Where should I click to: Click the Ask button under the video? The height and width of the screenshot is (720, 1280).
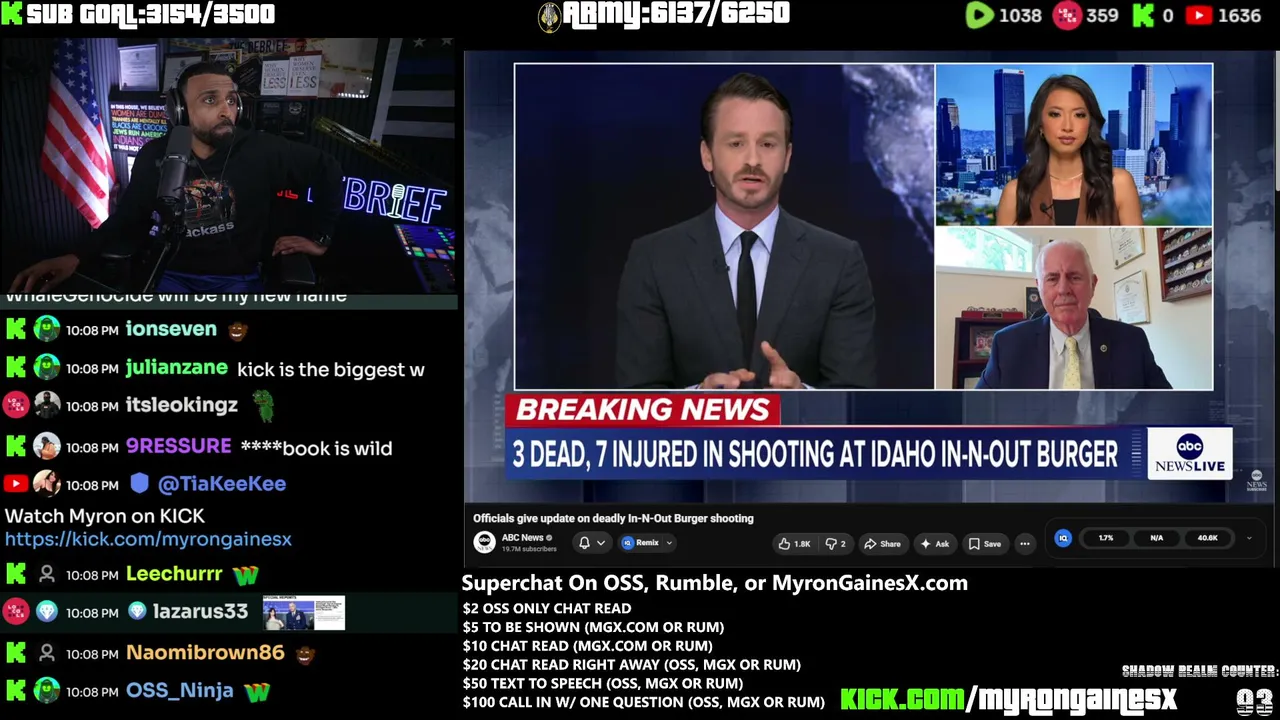934,544
